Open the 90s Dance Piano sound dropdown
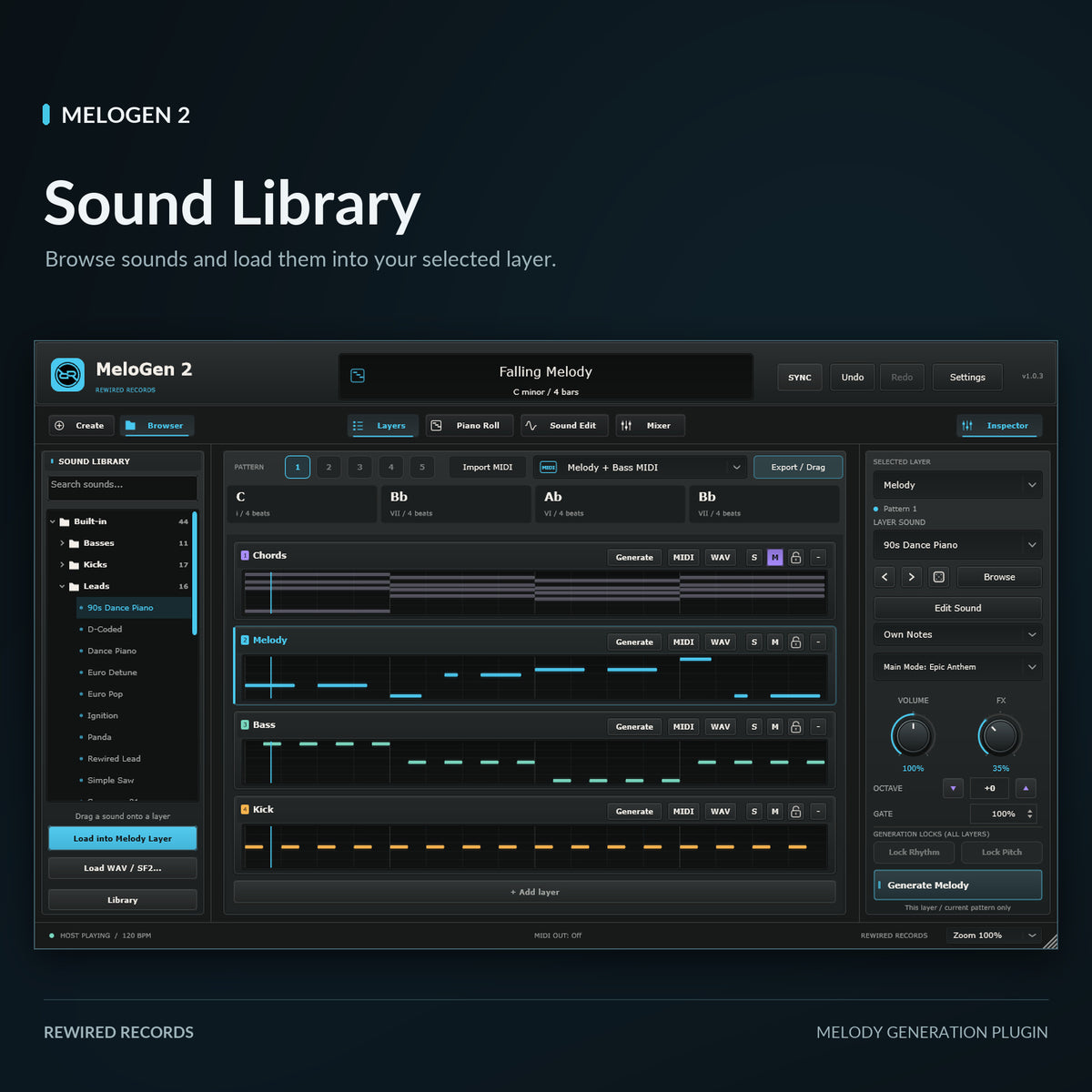 (x=958, y=545)
